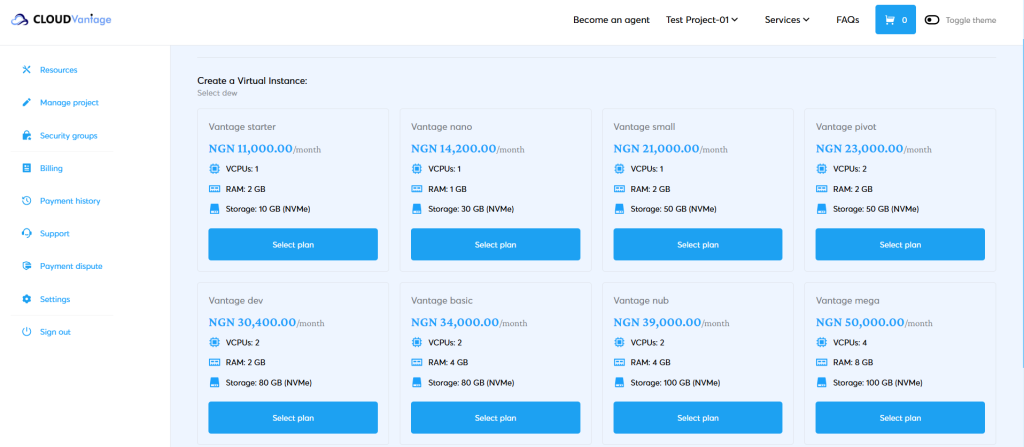
Task: Click the VCPU chip icon in Vantage mega
Action: (822, 342)
